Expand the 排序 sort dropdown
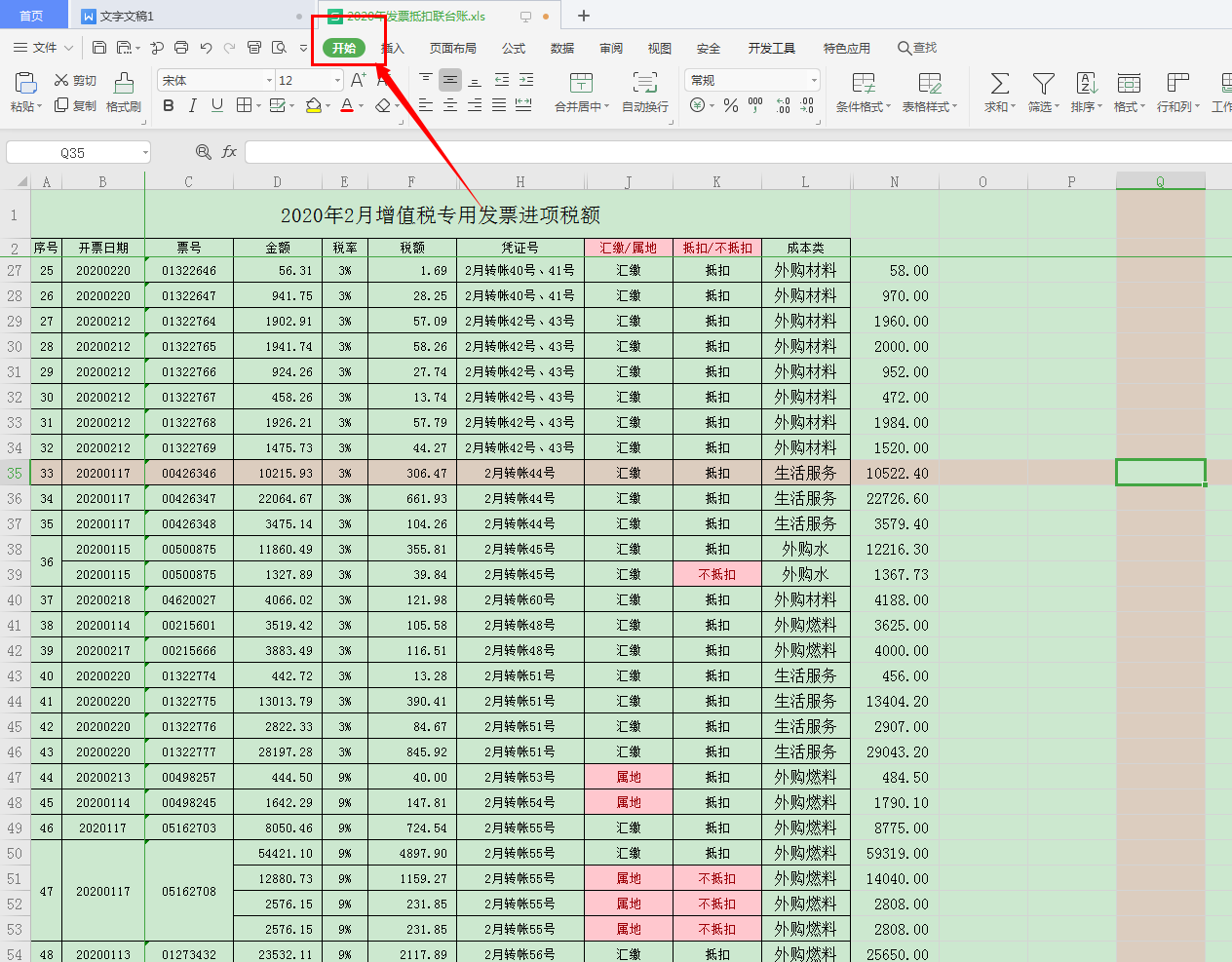The height and width of the screenshot is (962, 1232). 1099,106
